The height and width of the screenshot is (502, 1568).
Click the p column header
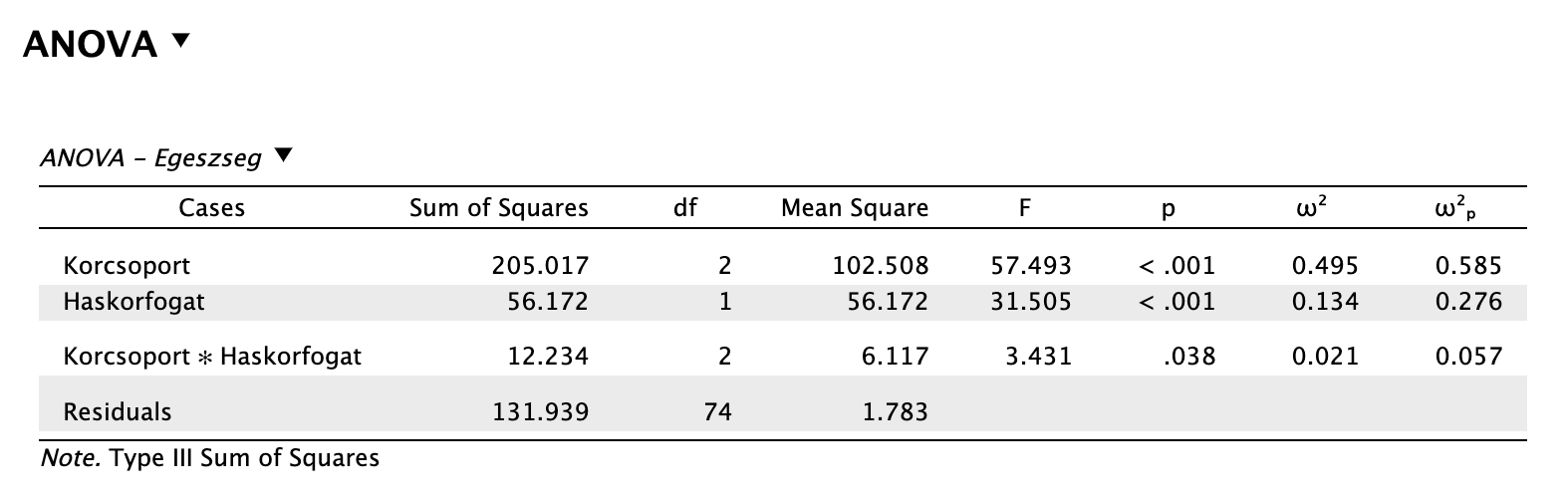pos(1169,208)
